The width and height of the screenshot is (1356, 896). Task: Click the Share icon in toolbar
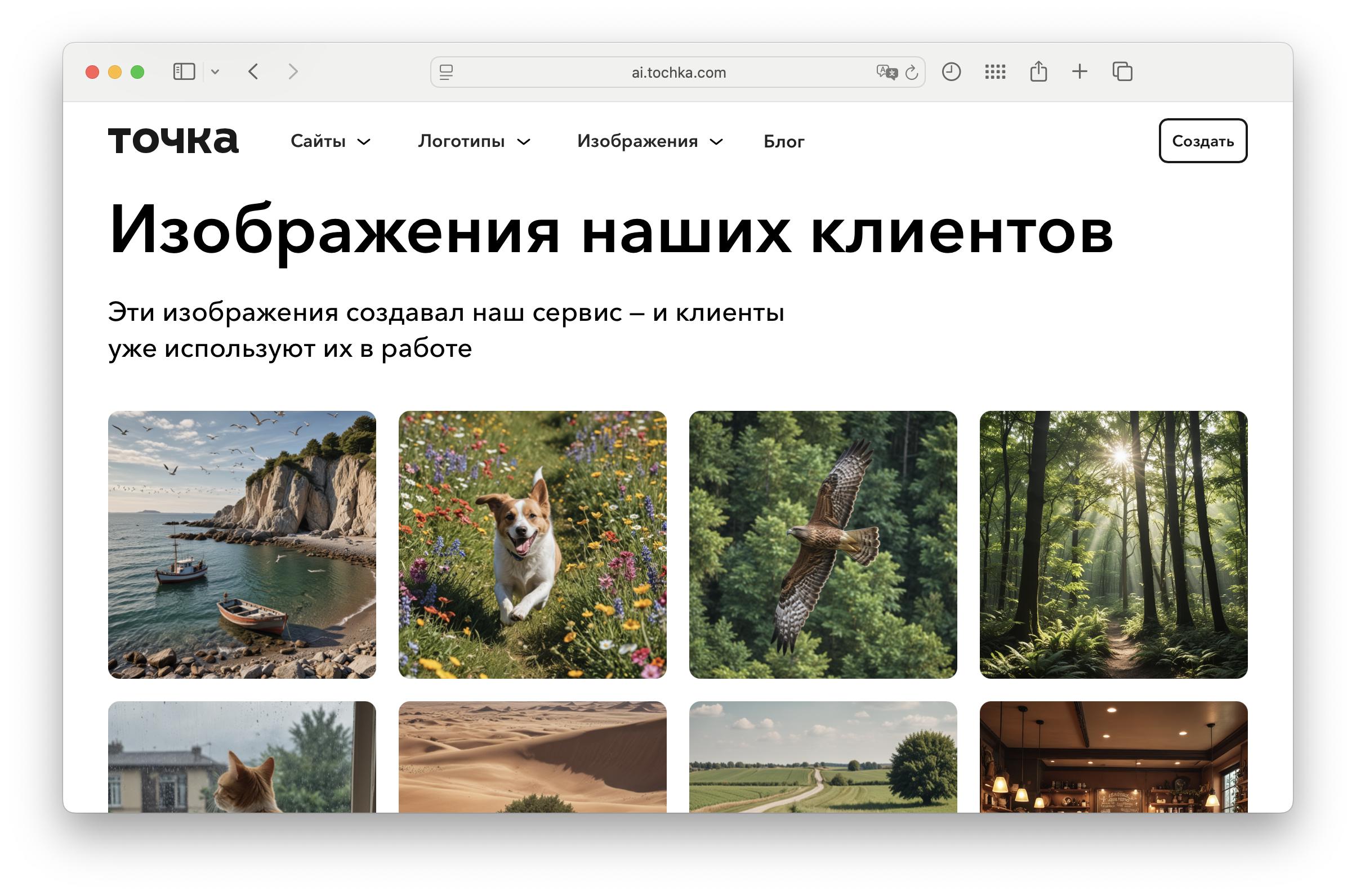click(x=1039, y=71)
